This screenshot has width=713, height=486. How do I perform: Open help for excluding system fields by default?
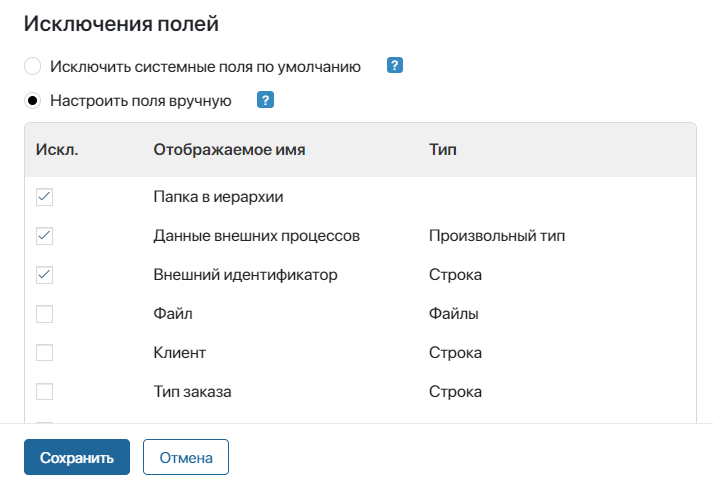pyautogui.click(x=395, y=65)
